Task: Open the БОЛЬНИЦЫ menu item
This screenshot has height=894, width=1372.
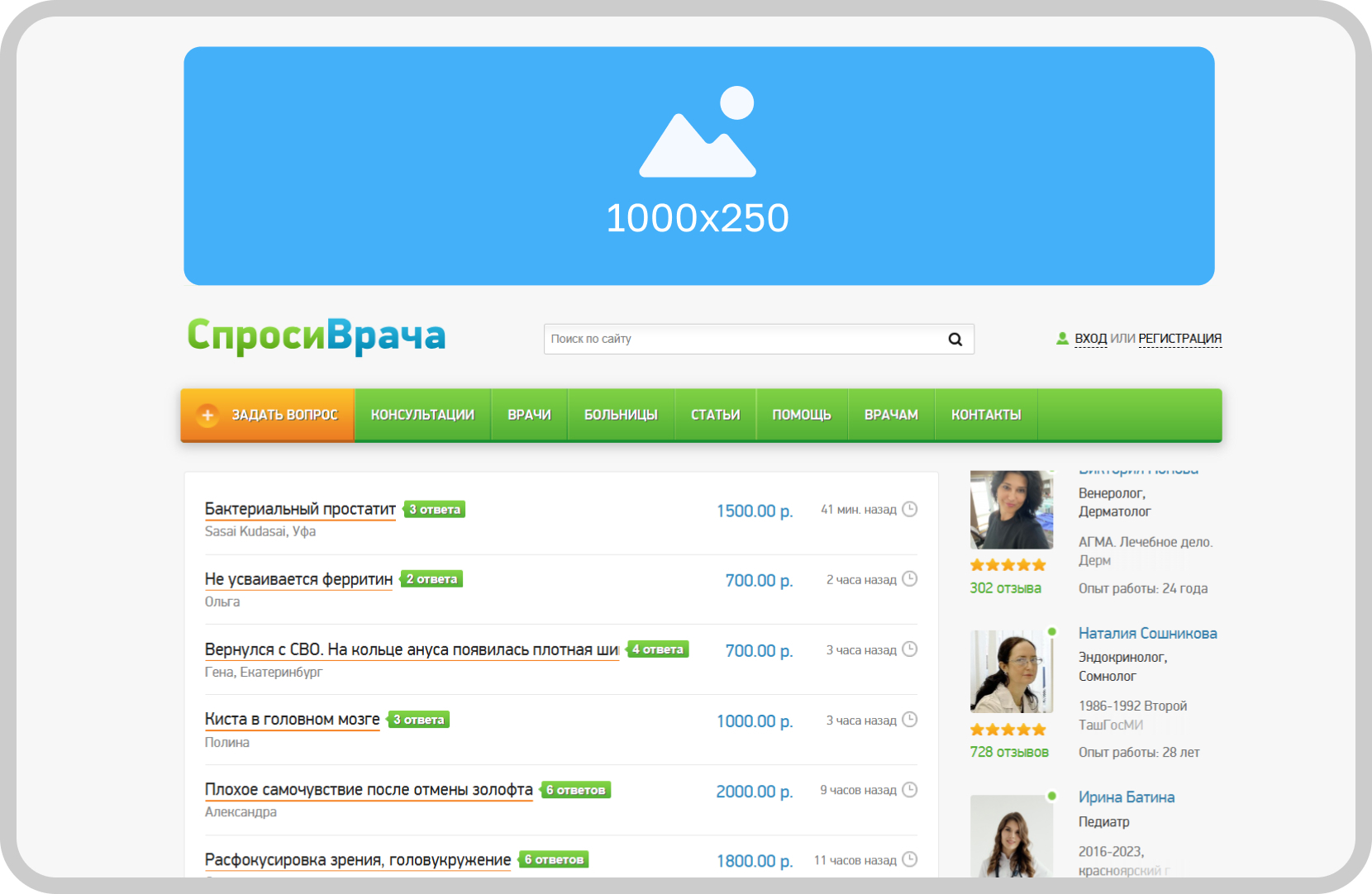Action: [621, 415]
